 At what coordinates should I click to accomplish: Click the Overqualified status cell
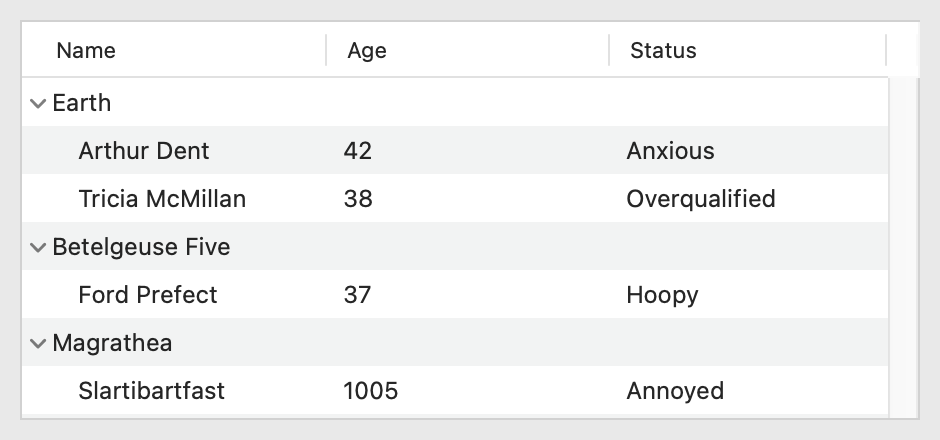[x=701, y=199]
